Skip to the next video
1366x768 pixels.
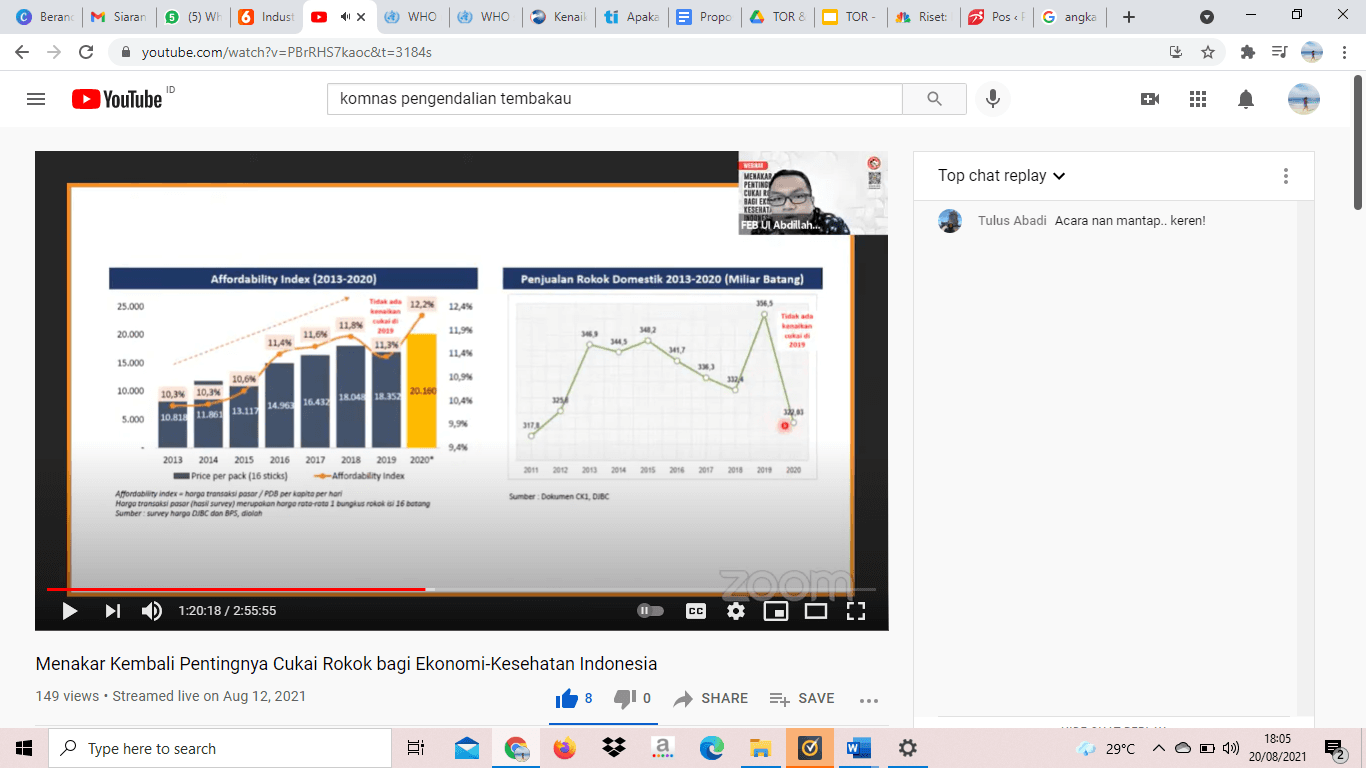112,611
